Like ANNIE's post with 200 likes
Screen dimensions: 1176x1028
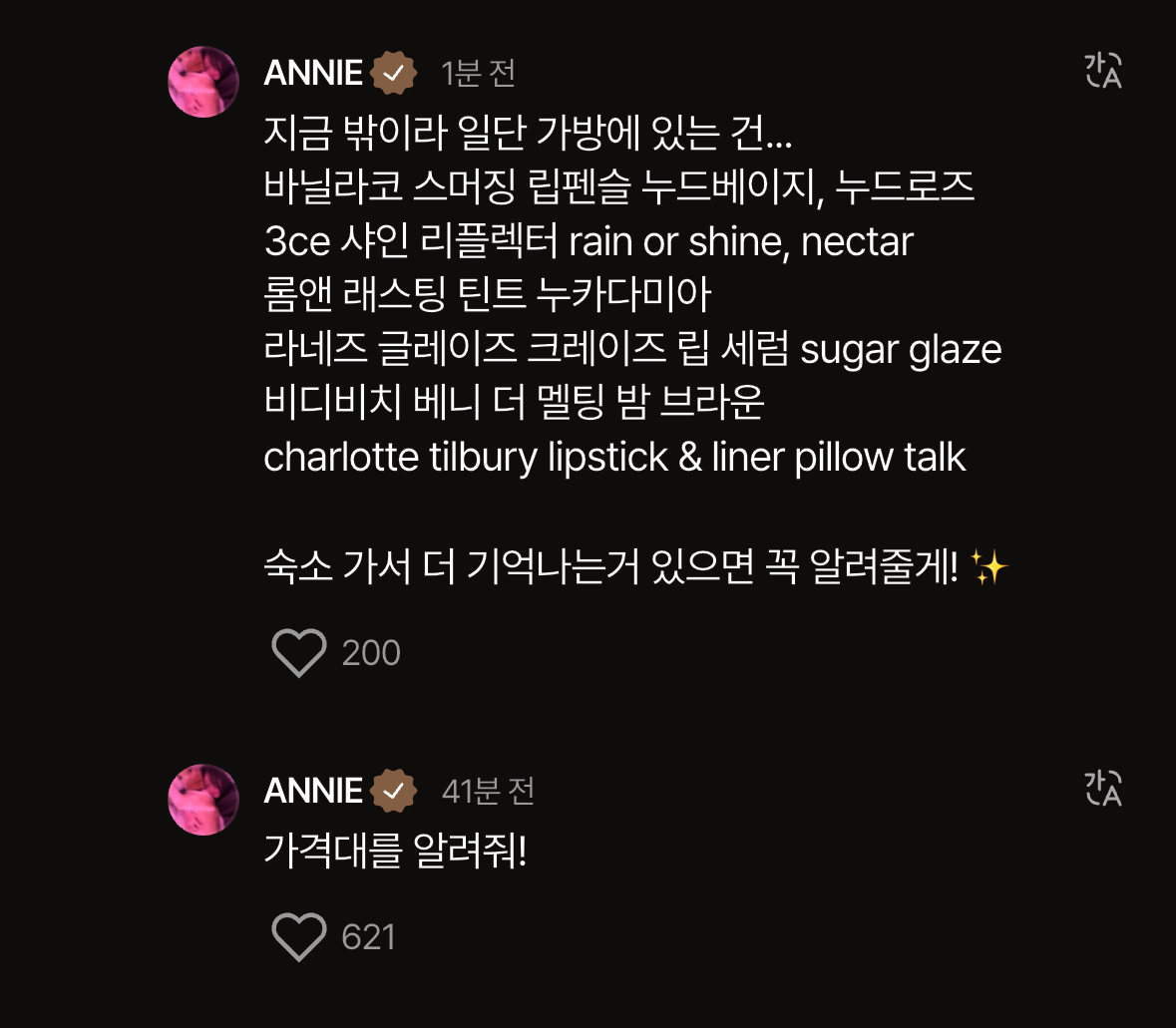pos(299,653)
